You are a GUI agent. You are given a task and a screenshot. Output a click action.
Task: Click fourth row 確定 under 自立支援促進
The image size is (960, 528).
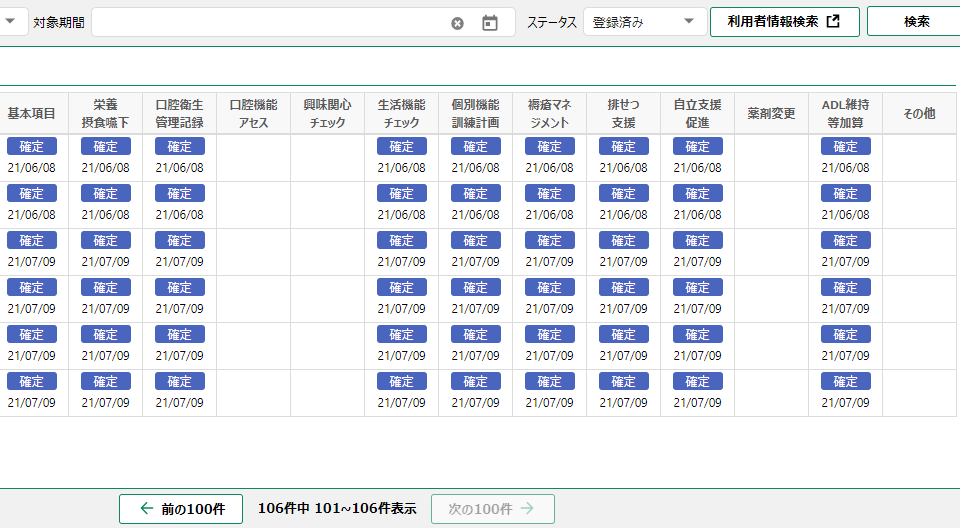[x=697, y=287]
